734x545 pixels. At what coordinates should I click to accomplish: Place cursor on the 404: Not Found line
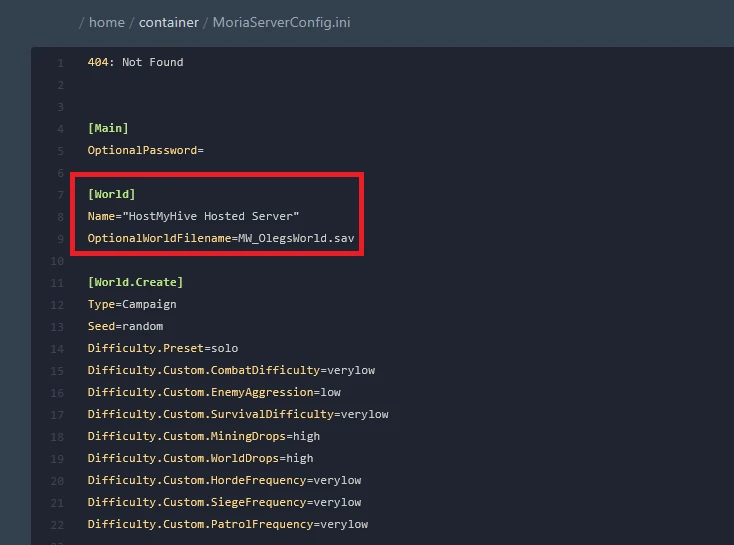135,62
